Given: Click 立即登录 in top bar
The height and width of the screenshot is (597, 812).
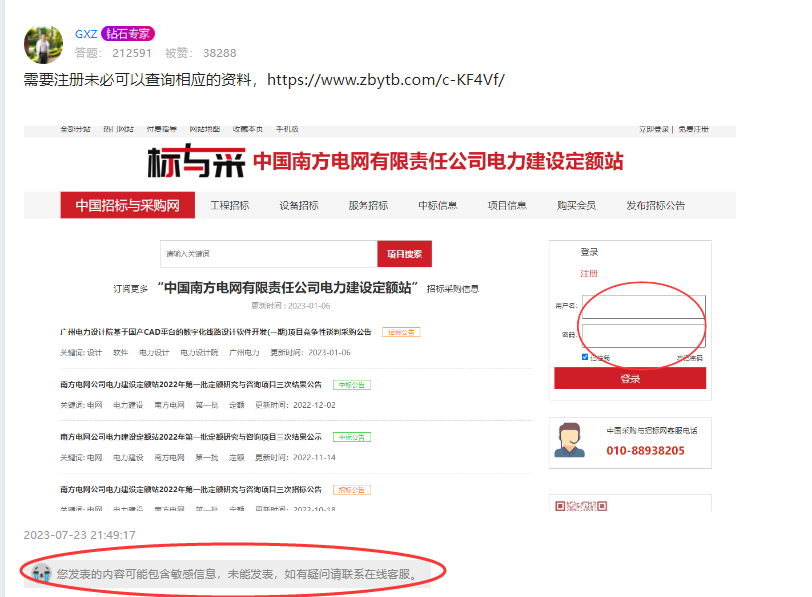Looking at the screenshot, I should (x=654, y=129).
